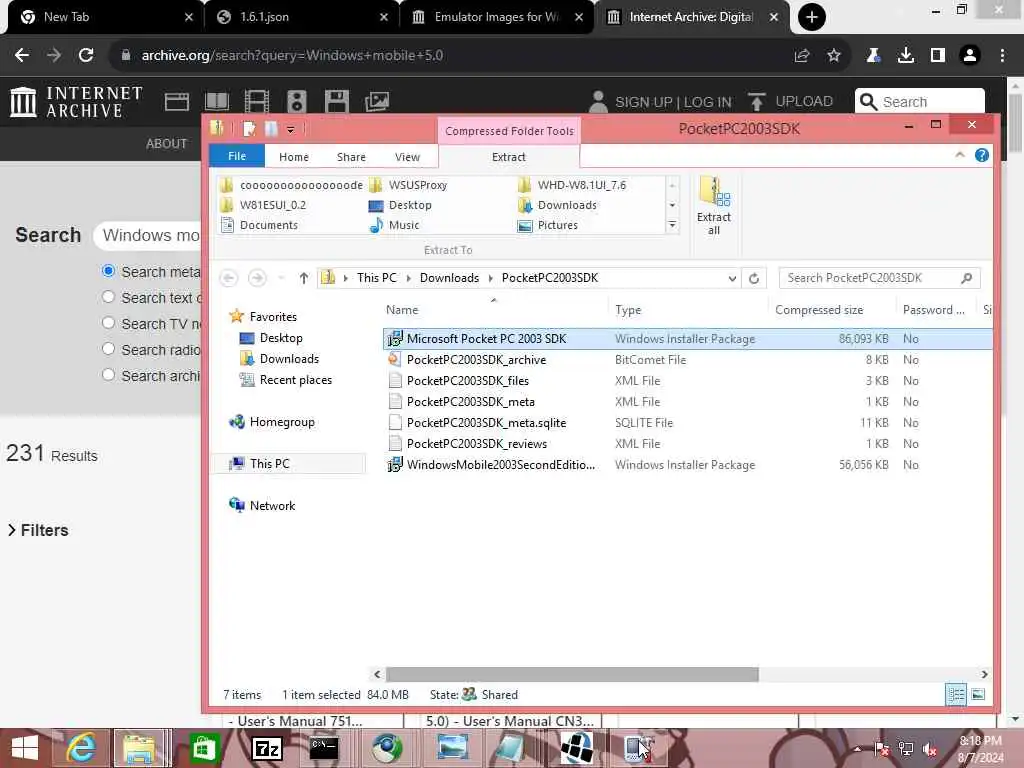1024x768 pixels.
Task: Open Quick Access Toolbar customize dropdown
Action: [x=290, y=129]
